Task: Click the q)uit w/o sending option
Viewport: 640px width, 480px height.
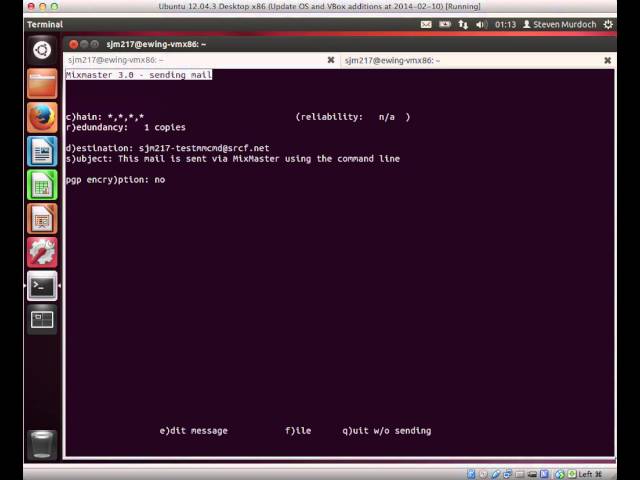Action: click(x=387, y=431)
